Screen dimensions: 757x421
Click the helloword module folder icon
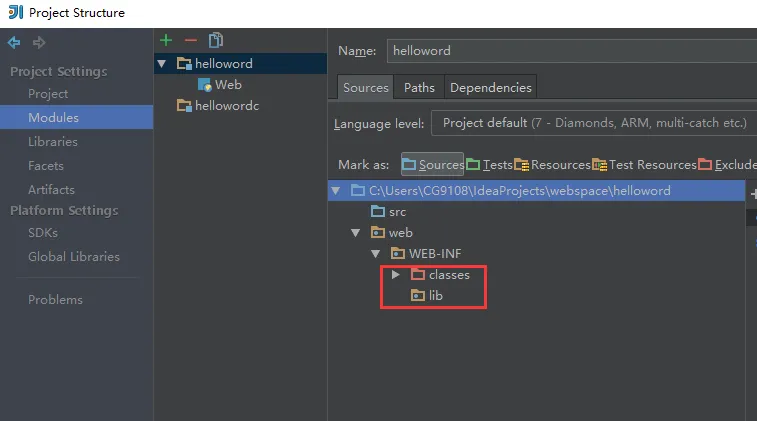coord(184,64)
